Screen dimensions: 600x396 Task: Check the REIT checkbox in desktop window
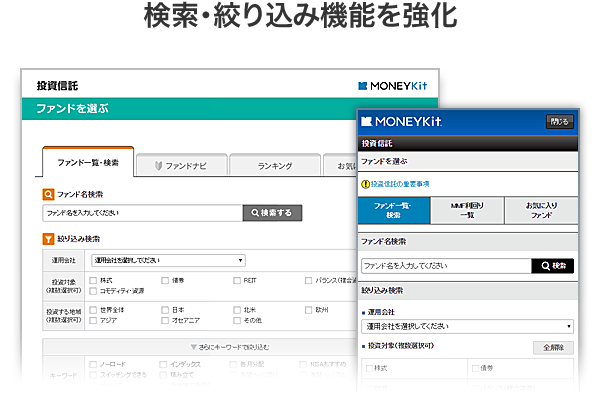pyautogui.click(x=237, y=280)
